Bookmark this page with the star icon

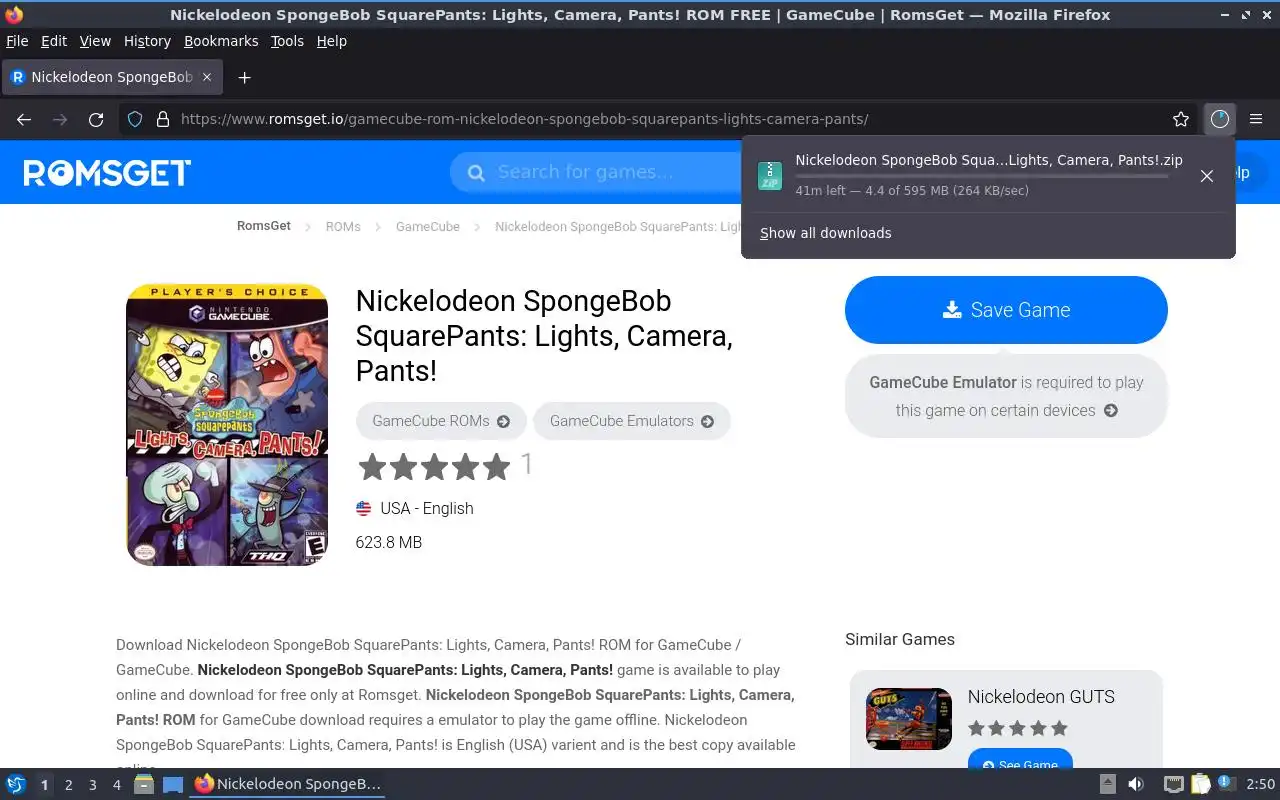tap(1181, 119)
